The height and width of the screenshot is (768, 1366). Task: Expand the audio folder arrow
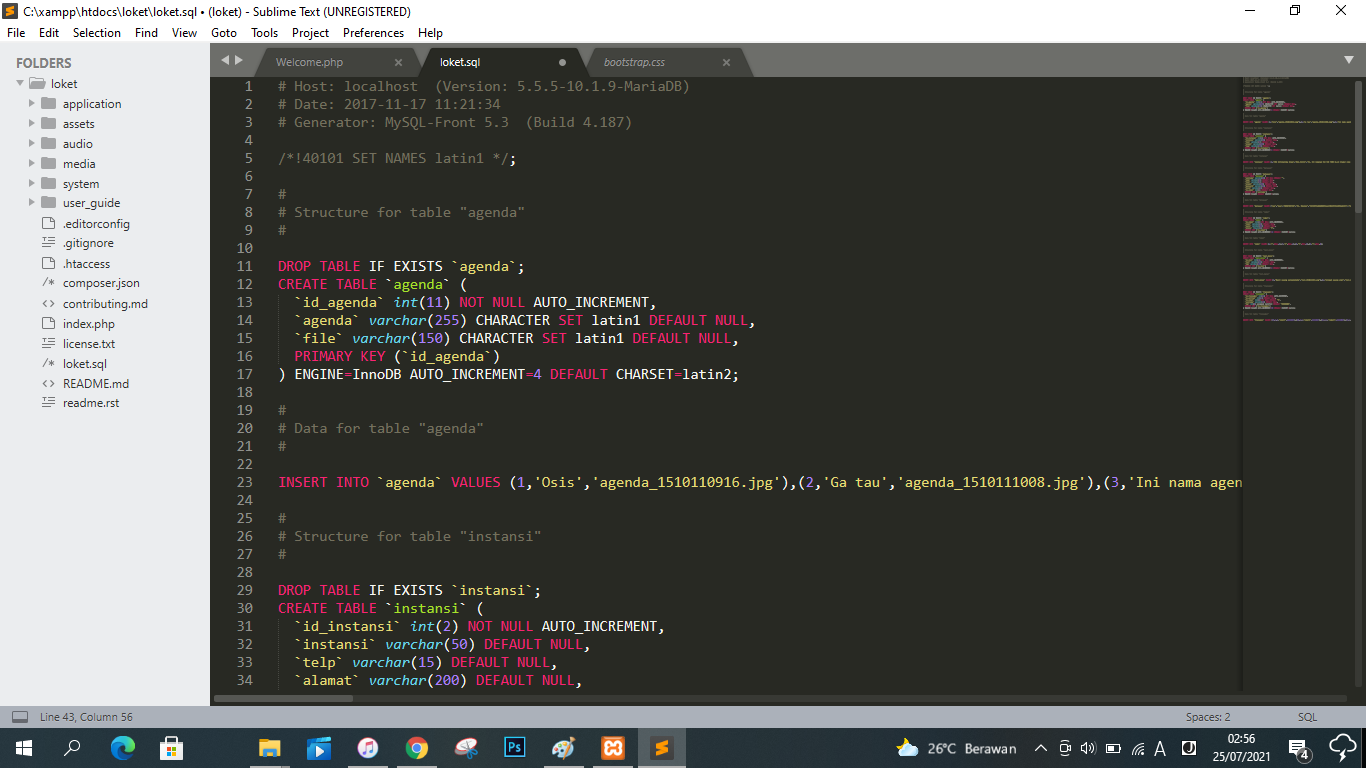coord(32,144)
